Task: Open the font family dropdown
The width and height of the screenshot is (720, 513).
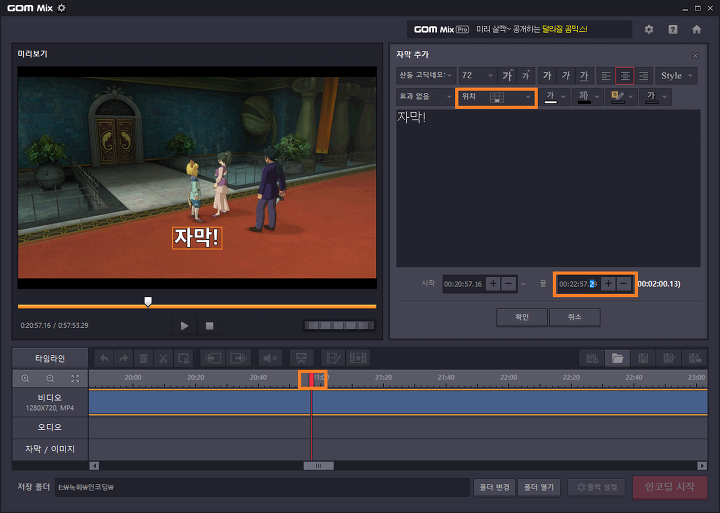Action: pyautogui.click(x=426, y=75)
